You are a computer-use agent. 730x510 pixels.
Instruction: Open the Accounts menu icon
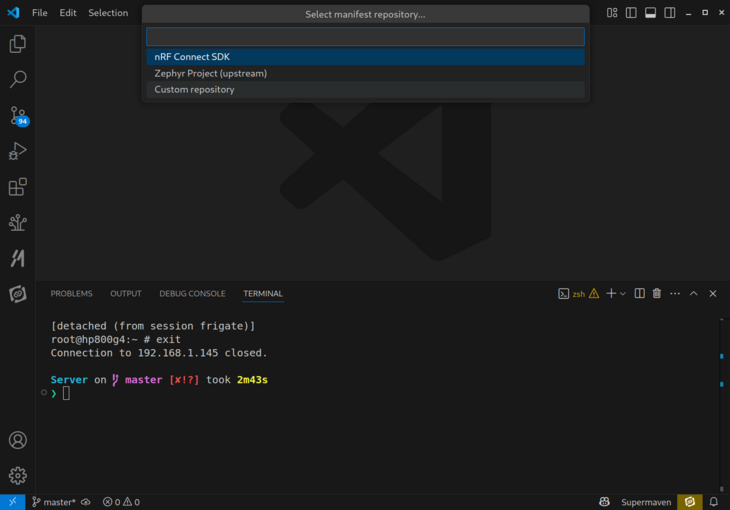click(18, 440)
